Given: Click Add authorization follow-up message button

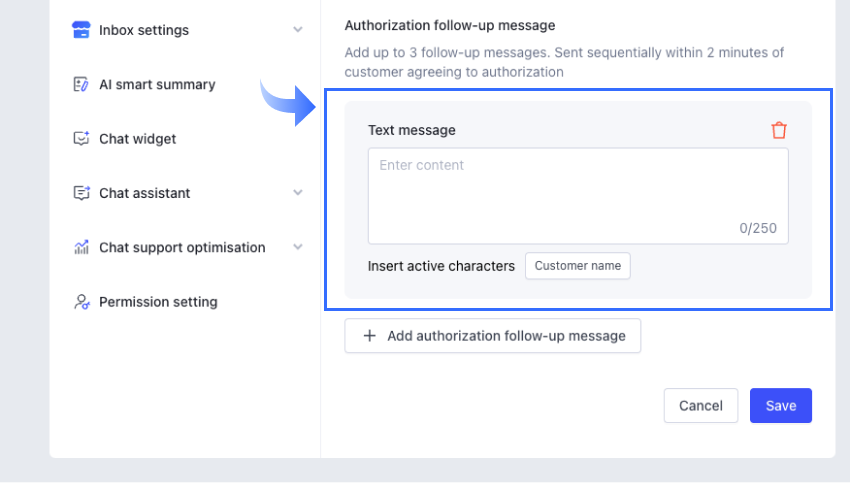Looking at the screenshot, I should 492,336.
